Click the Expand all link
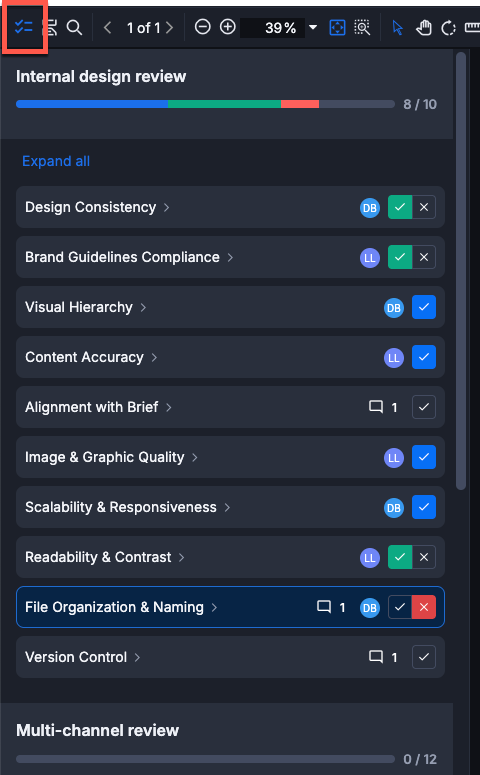The image size is (480, 775). click(56, 161)
